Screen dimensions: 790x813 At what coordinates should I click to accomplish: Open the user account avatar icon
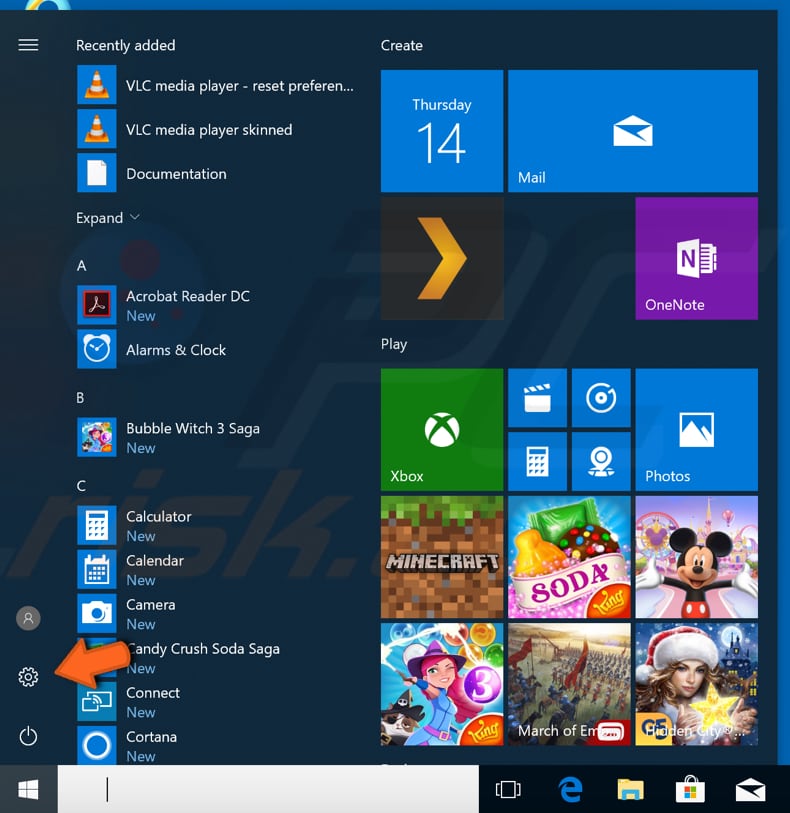pyautogui.click(x=28, y=618)
